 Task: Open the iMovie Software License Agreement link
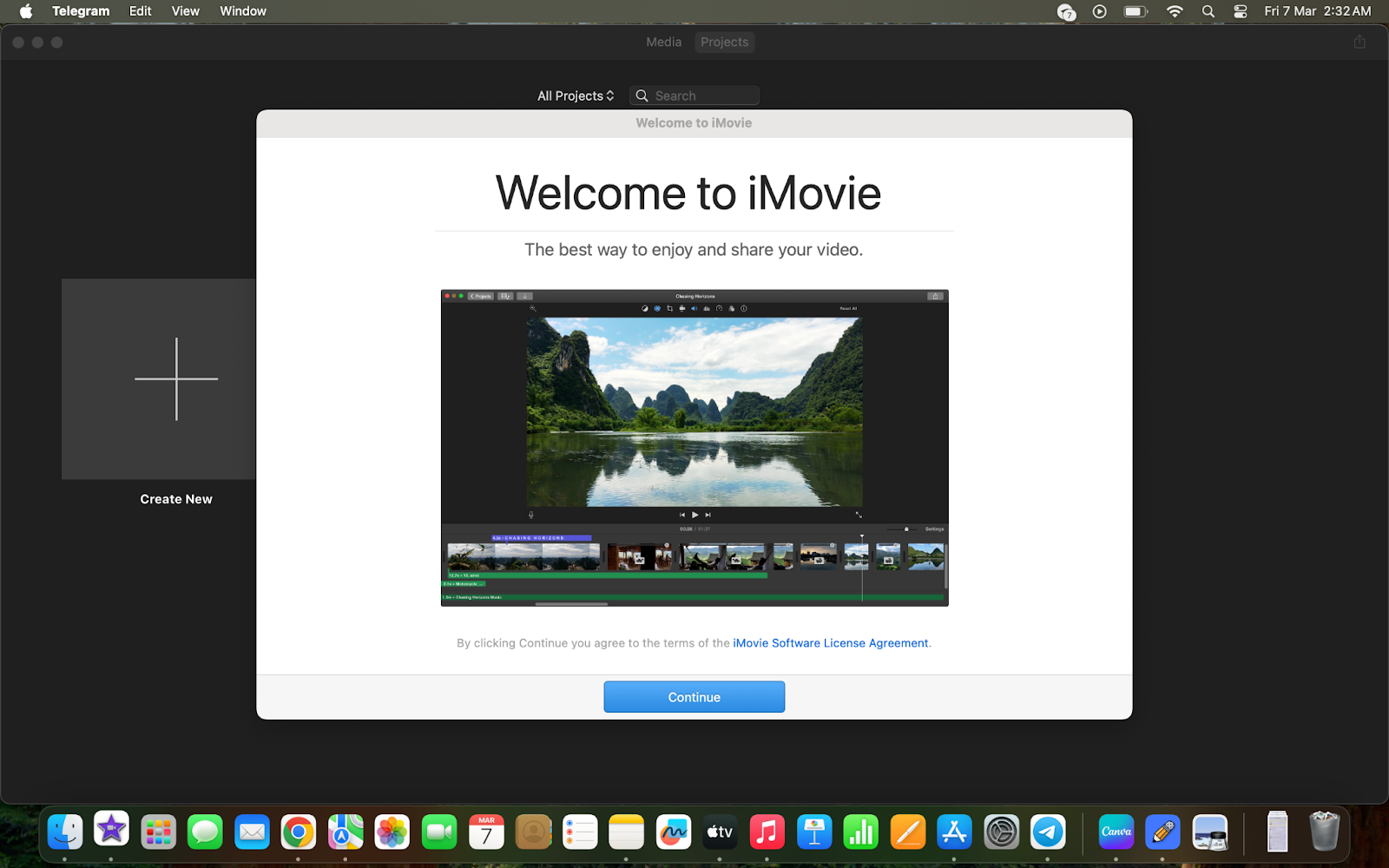coord(830,643)
